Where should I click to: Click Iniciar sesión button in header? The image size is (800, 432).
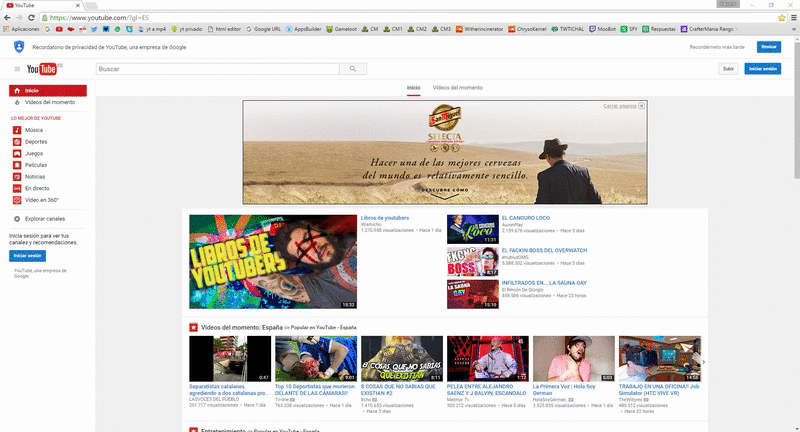click(x=762, y=69)
